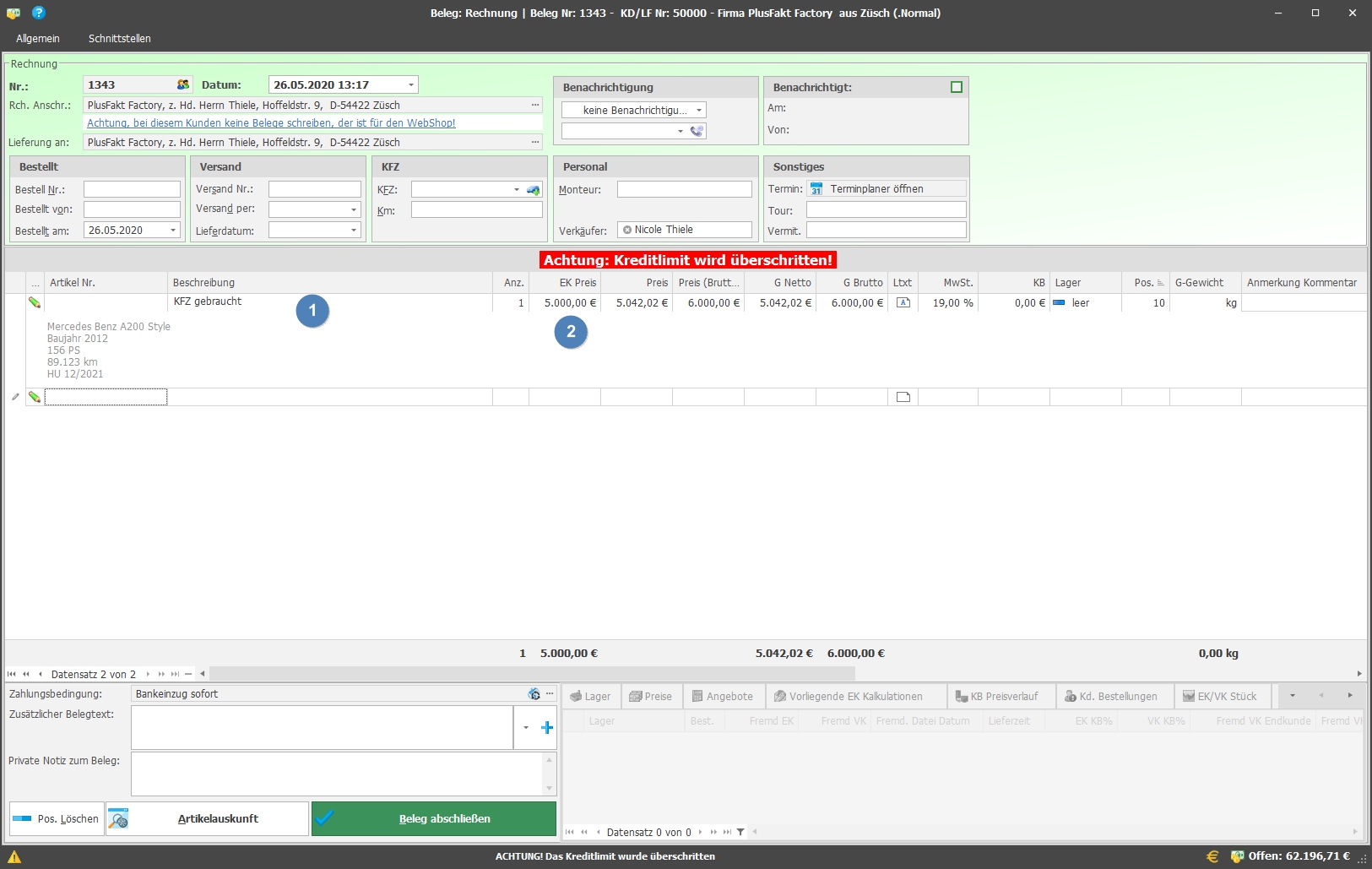This screenshot has height=869, width=1372.
Task: Click the Bestell Nr. input field
Action: pyautogui.click(x=132, y=189)
